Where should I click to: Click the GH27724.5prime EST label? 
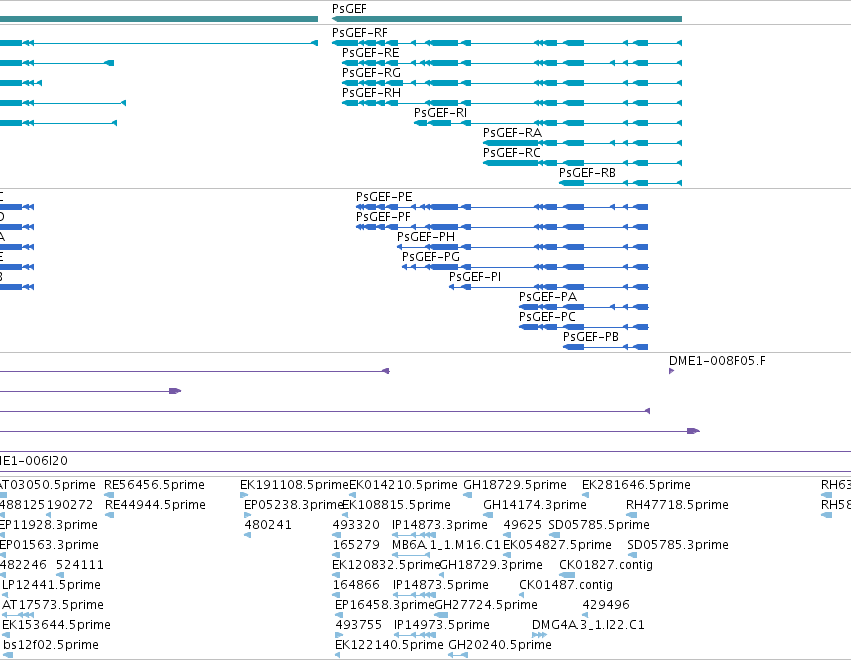tap(486, 606)
